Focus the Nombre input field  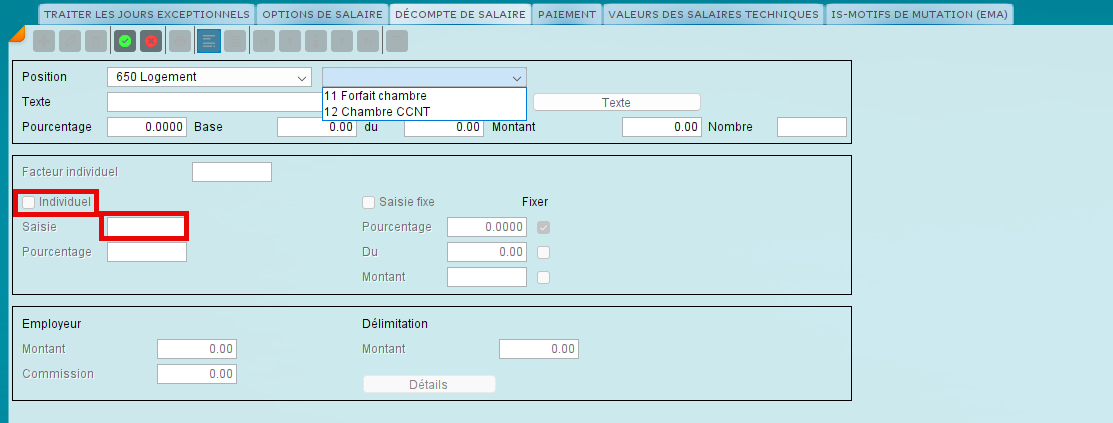coord(812,127)
